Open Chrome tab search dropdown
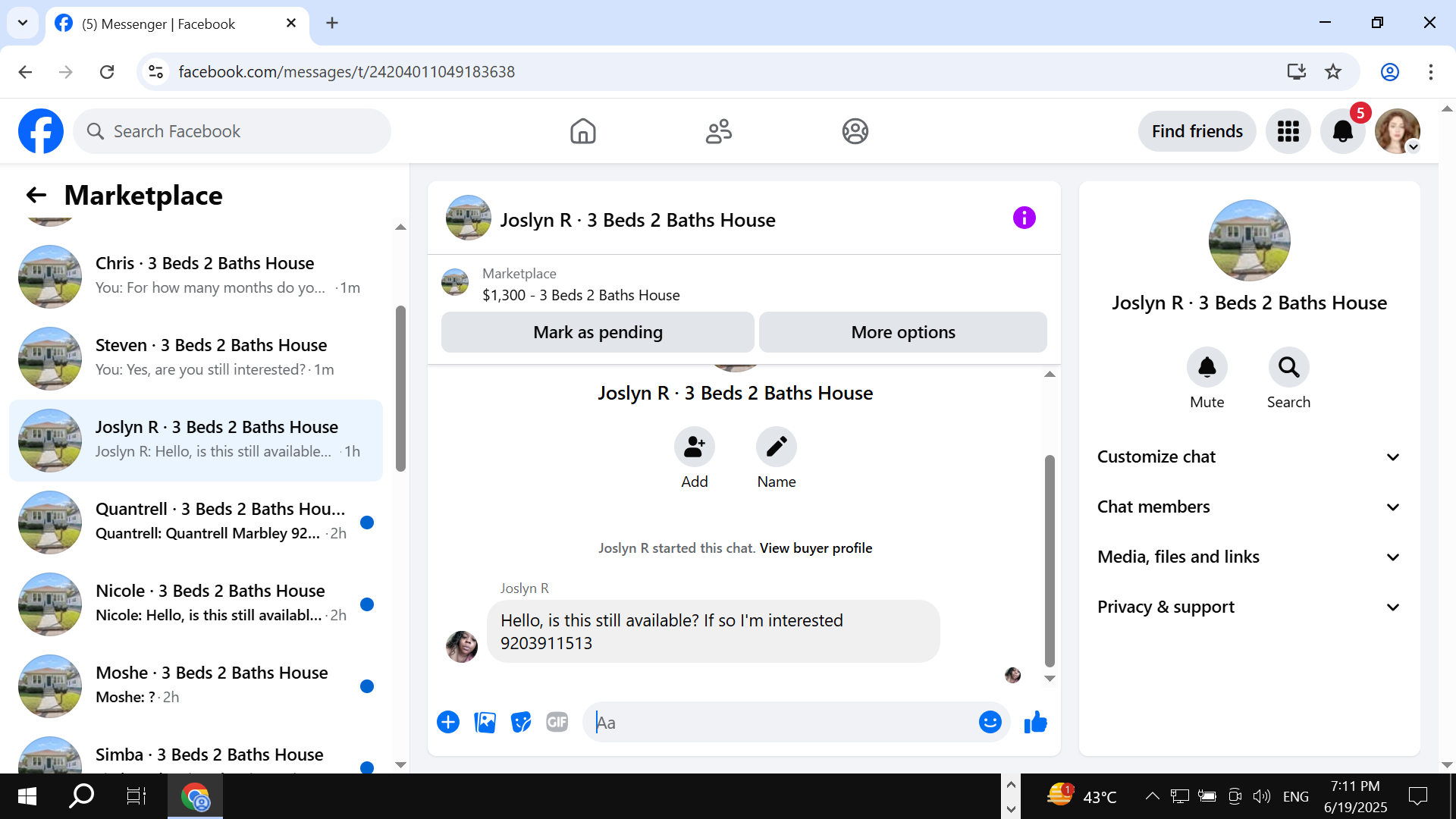Screen dimensions: 1456x819 coord(23,23)
